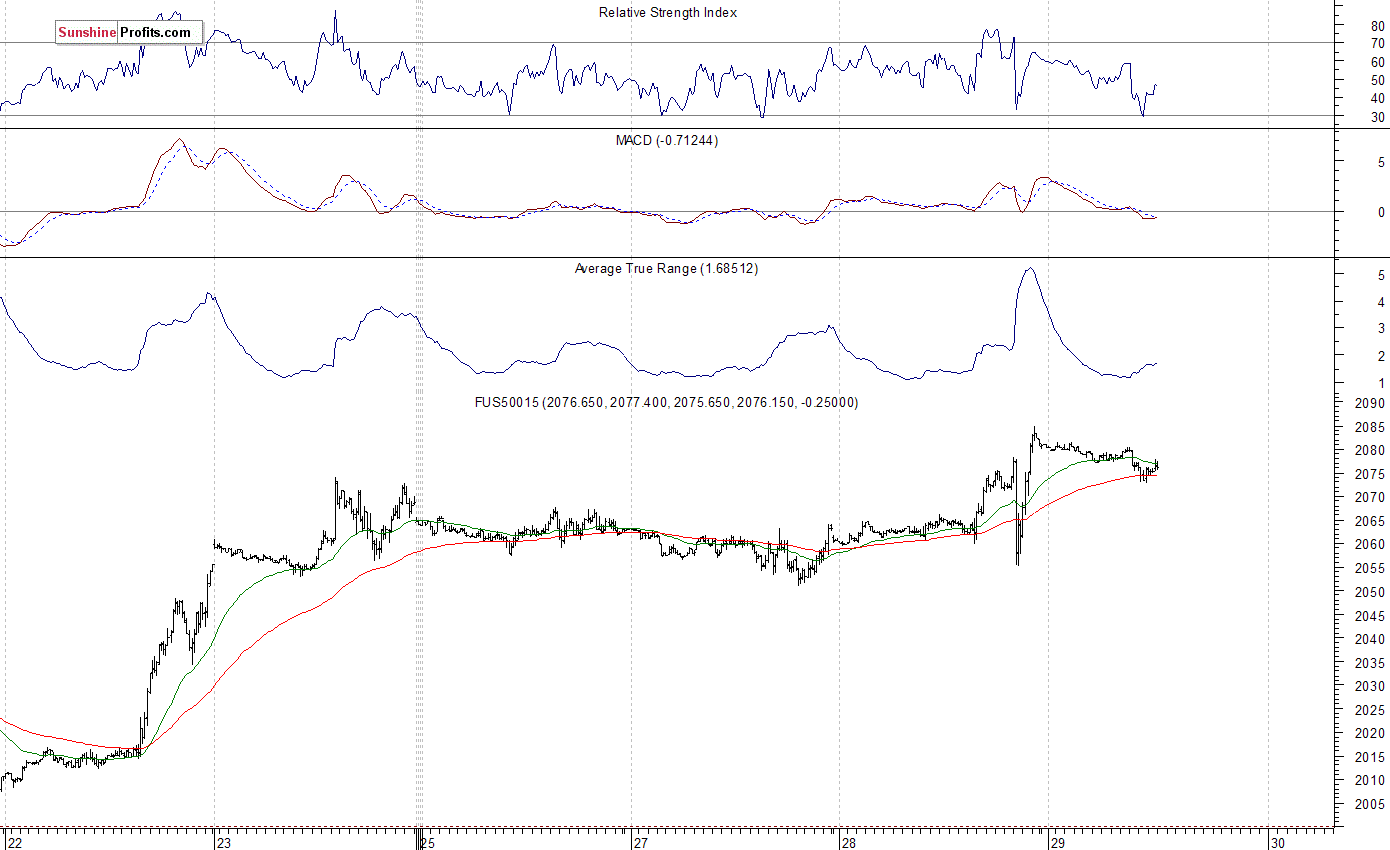Click the 2090 price axis label
1390x850 pixels.
click(1370, 404)
